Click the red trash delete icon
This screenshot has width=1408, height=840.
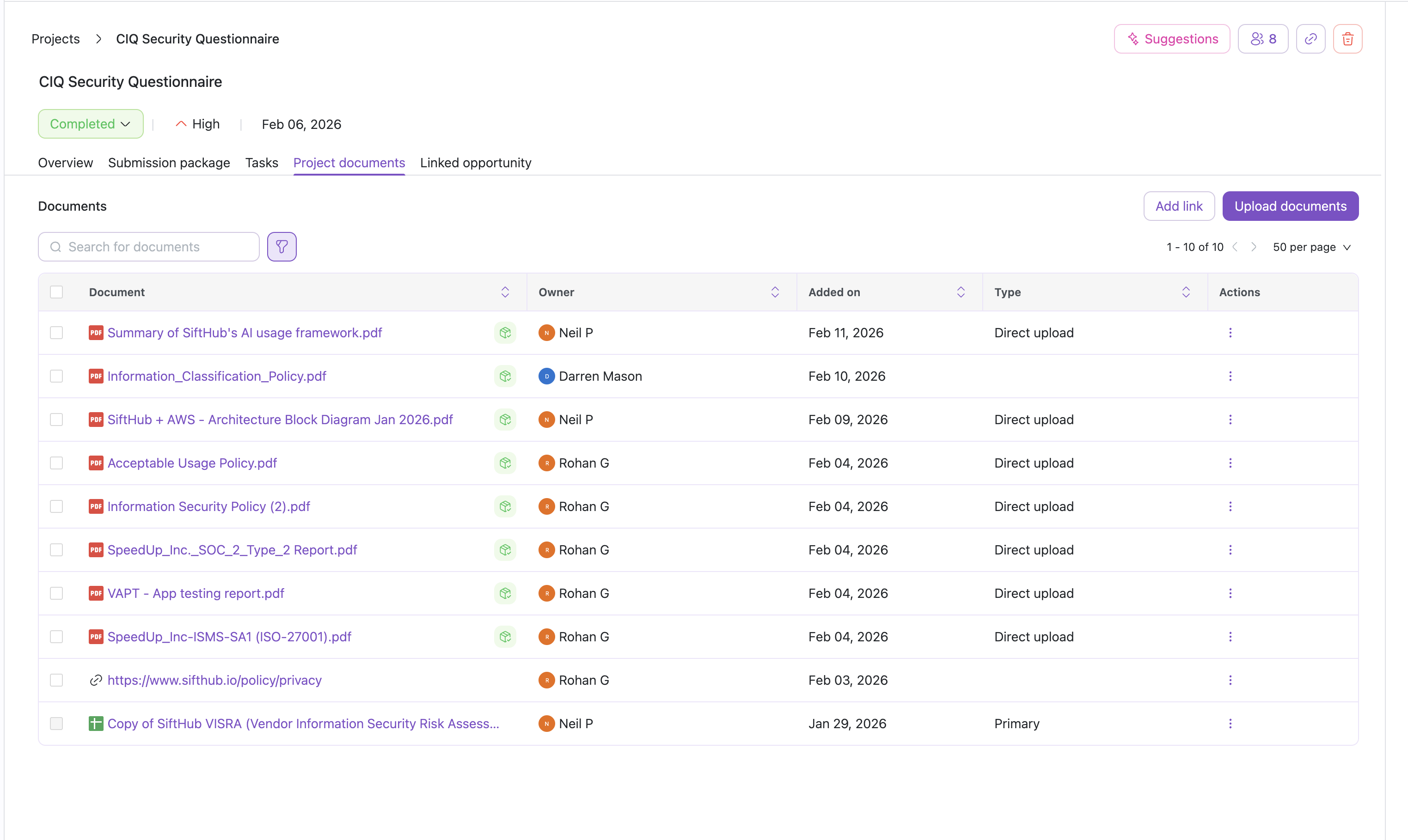1347,39
